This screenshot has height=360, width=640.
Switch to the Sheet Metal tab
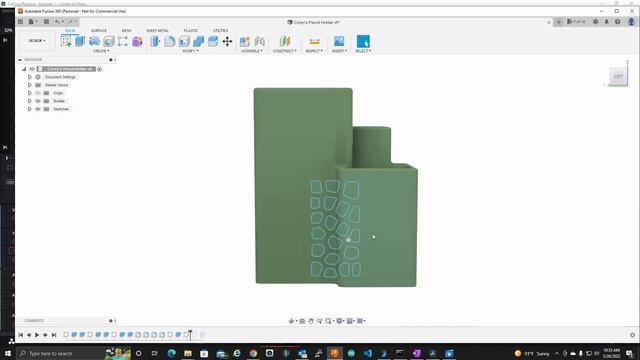[x=158, y=31]
